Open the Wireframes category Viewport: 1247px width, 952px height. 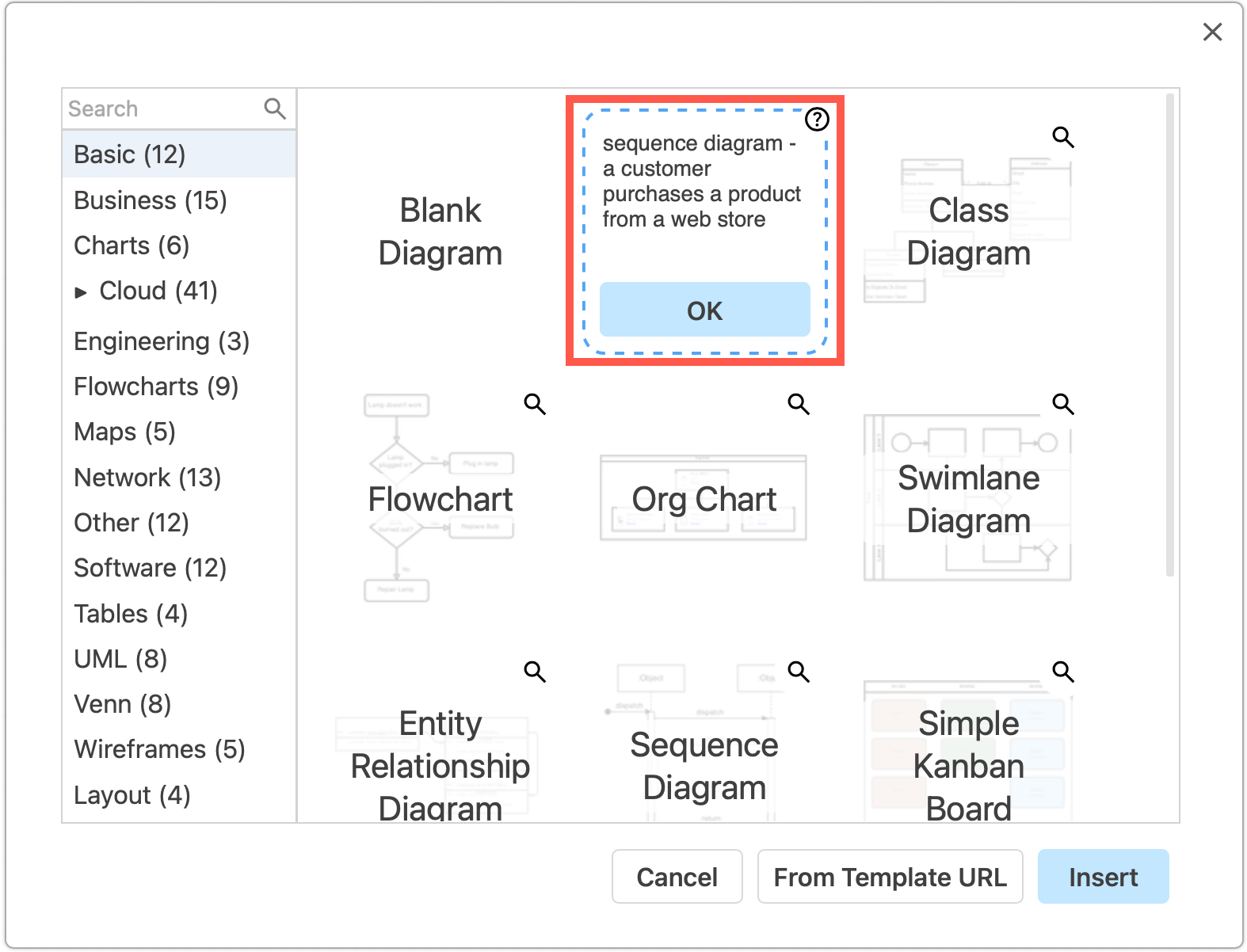click(159, 749)
